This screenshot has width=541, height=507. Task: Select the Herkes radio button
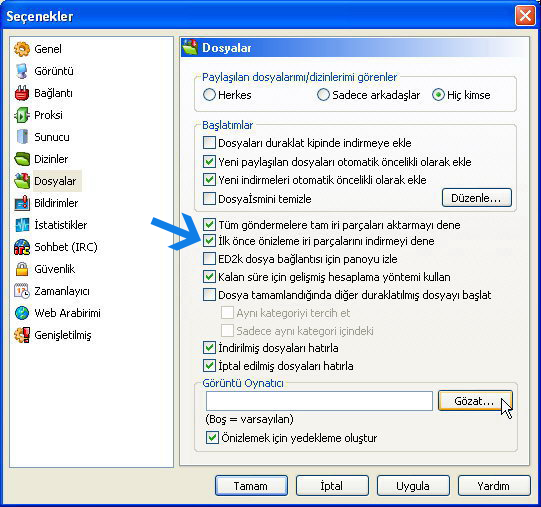pyautogui.click(x=209, y=95)
